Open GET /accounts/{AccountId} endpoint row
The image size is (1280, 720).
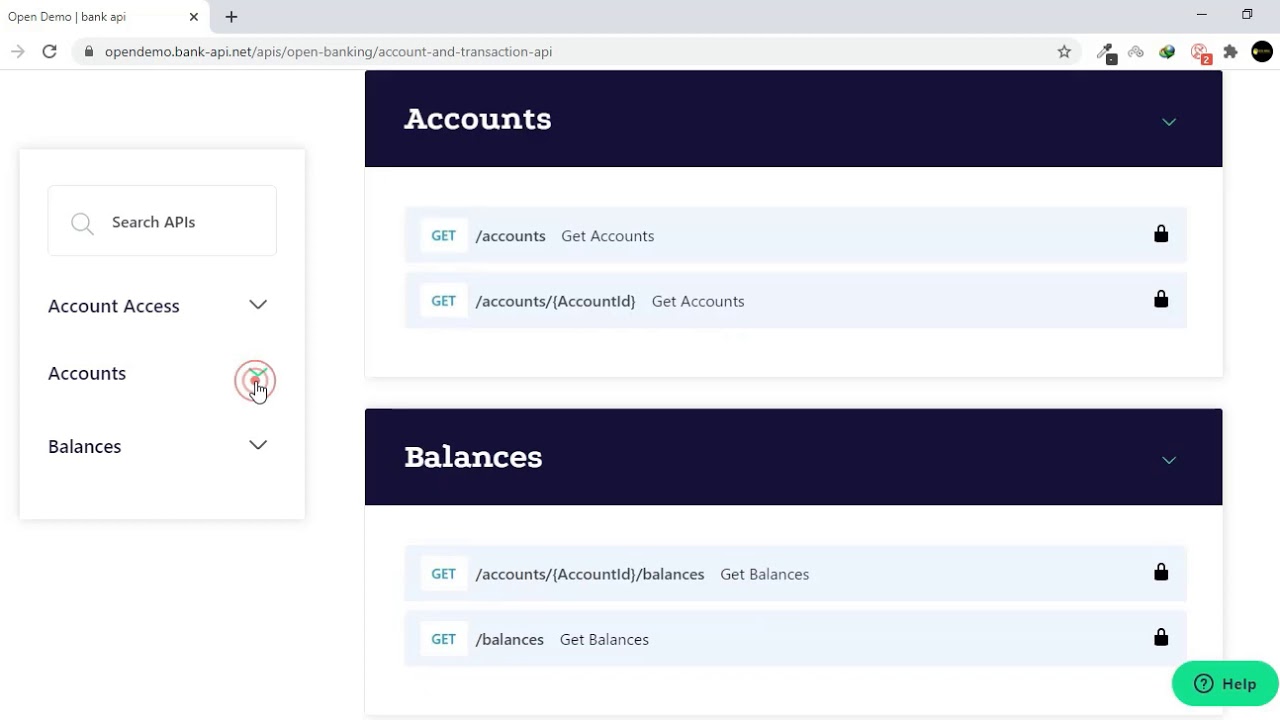click(x=796, y=301)
